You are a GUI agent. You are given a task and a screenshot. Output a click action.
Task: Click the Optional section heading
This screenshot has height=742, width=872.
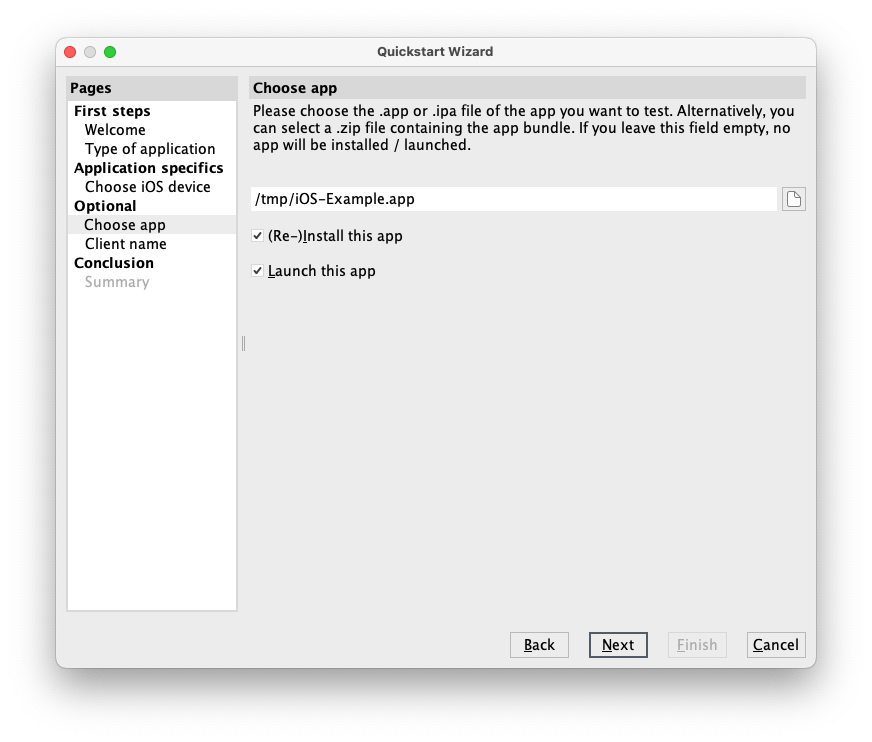(105, 206)
